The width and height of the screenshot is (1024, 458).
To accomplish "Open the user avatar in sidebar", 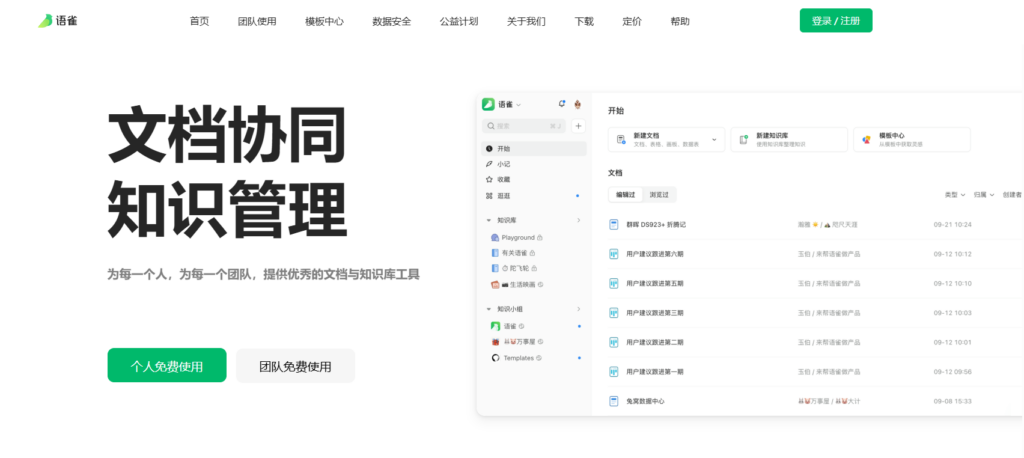I will [578, 104].
